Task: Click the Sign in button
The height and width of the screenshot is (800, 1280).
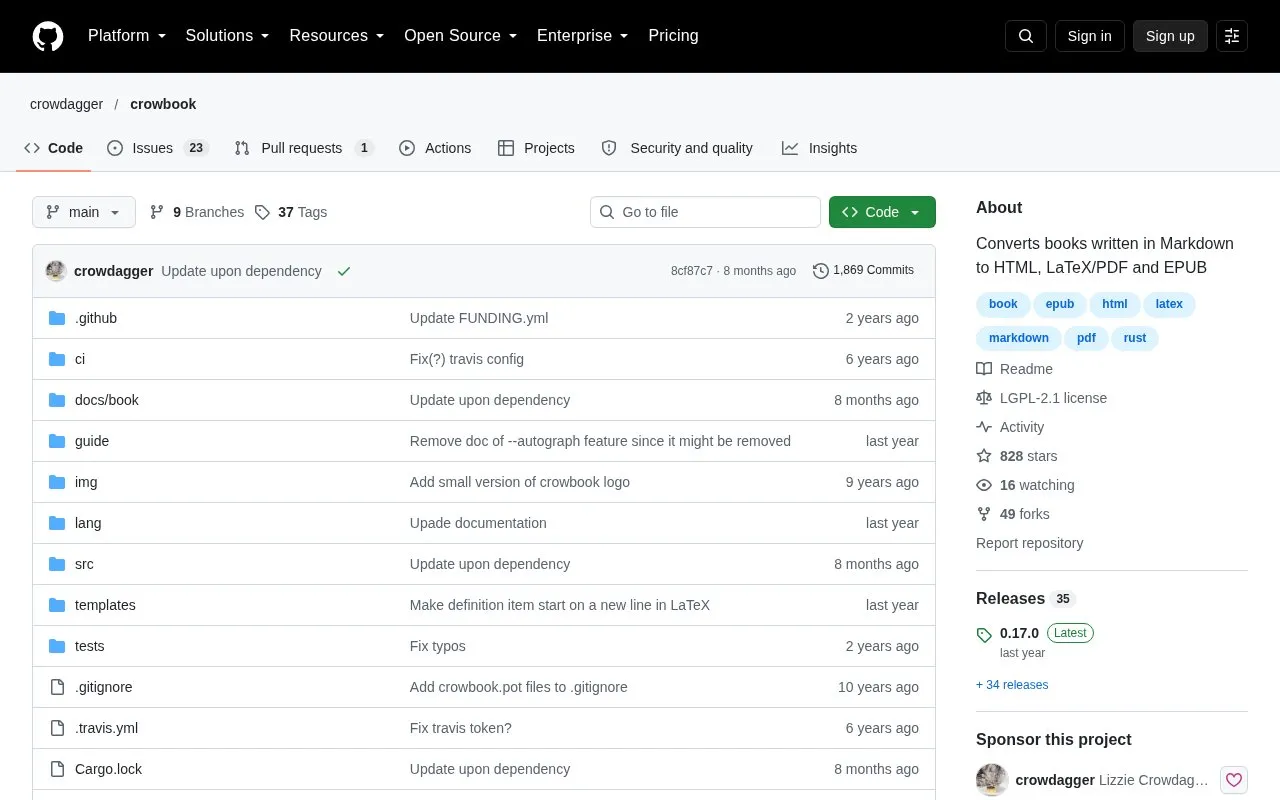Action: [1089, 36]
